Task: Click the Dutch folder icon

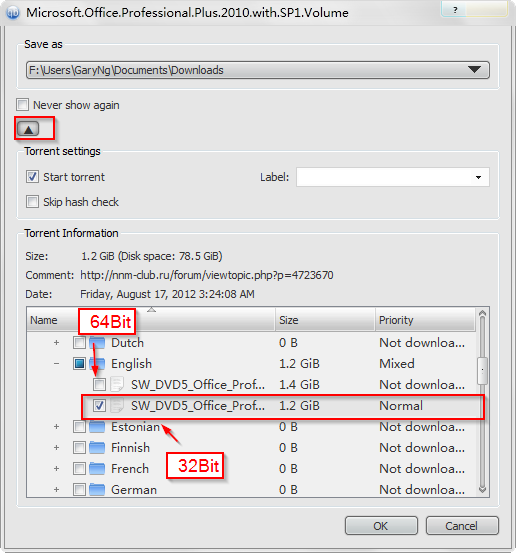Action: coord(97,343)
